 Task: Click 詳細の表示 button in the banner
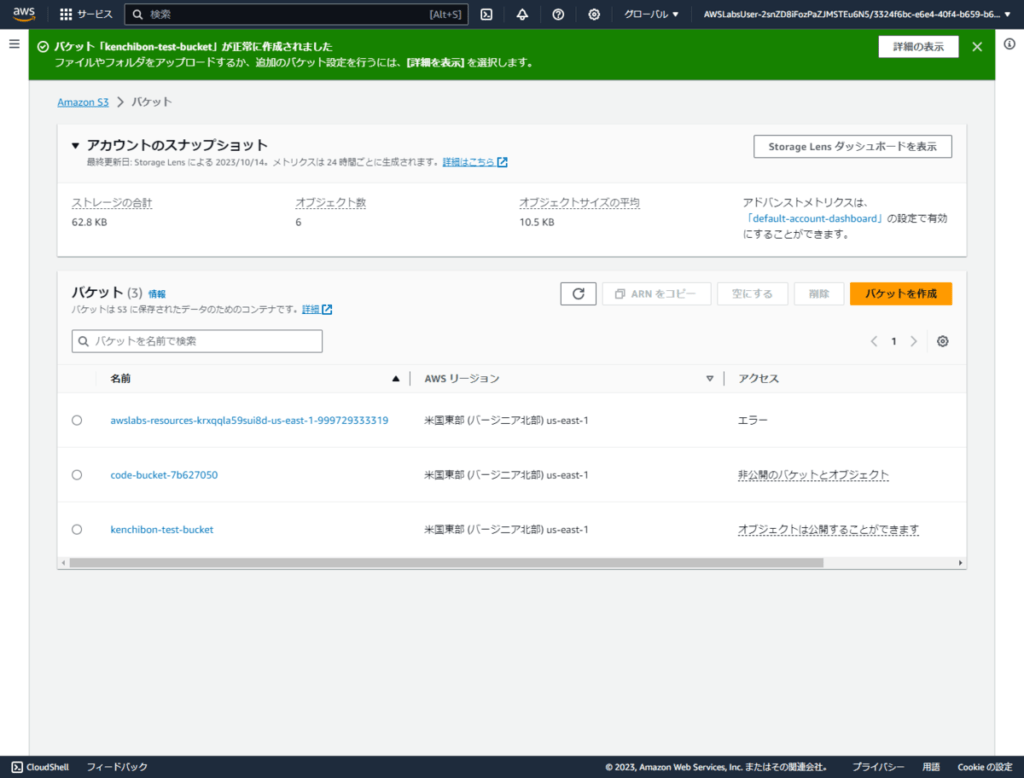[x=918, y=46]
